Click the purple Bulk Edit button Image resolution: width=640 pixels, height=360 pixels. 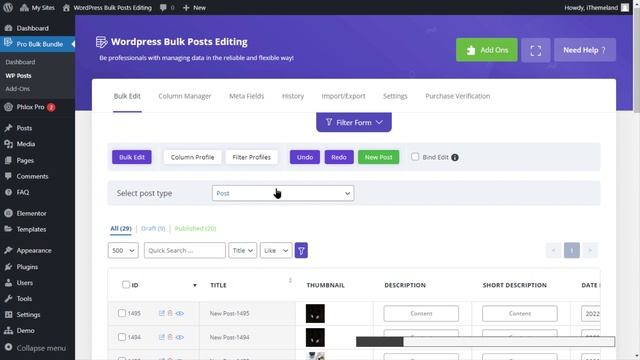point(131,157)
